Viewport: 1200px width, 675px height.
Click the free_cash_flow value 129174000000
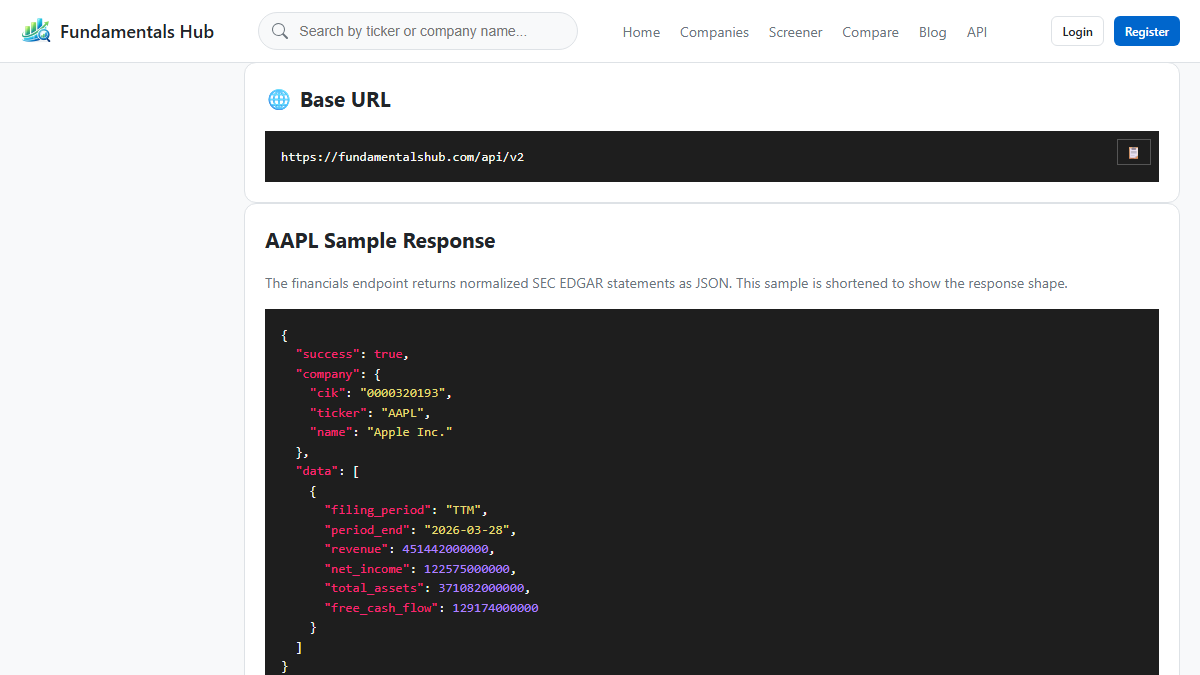[495, 608]
